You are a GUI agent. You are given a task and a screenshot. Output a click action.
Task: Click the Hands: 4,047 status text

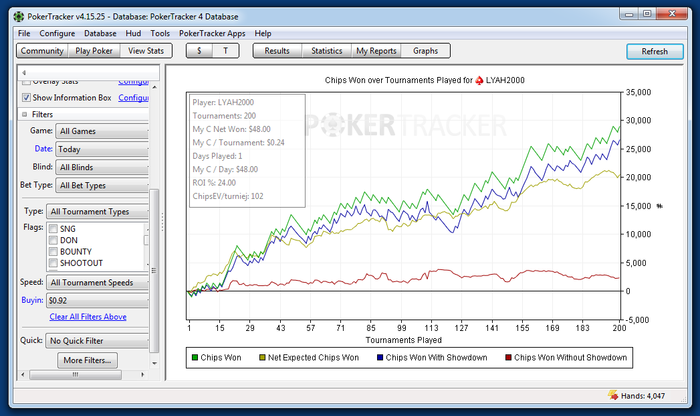point(642,395)
